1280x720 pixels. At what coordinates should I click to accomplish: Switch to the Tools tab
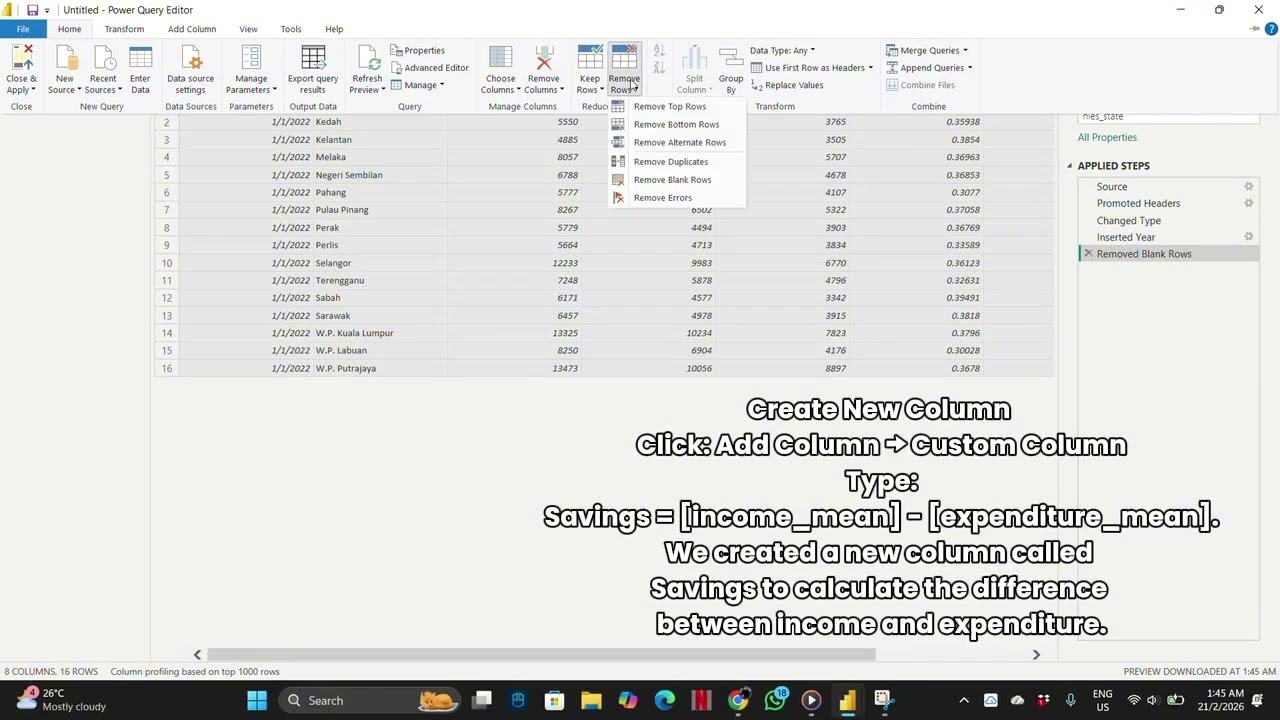point(291,29)
